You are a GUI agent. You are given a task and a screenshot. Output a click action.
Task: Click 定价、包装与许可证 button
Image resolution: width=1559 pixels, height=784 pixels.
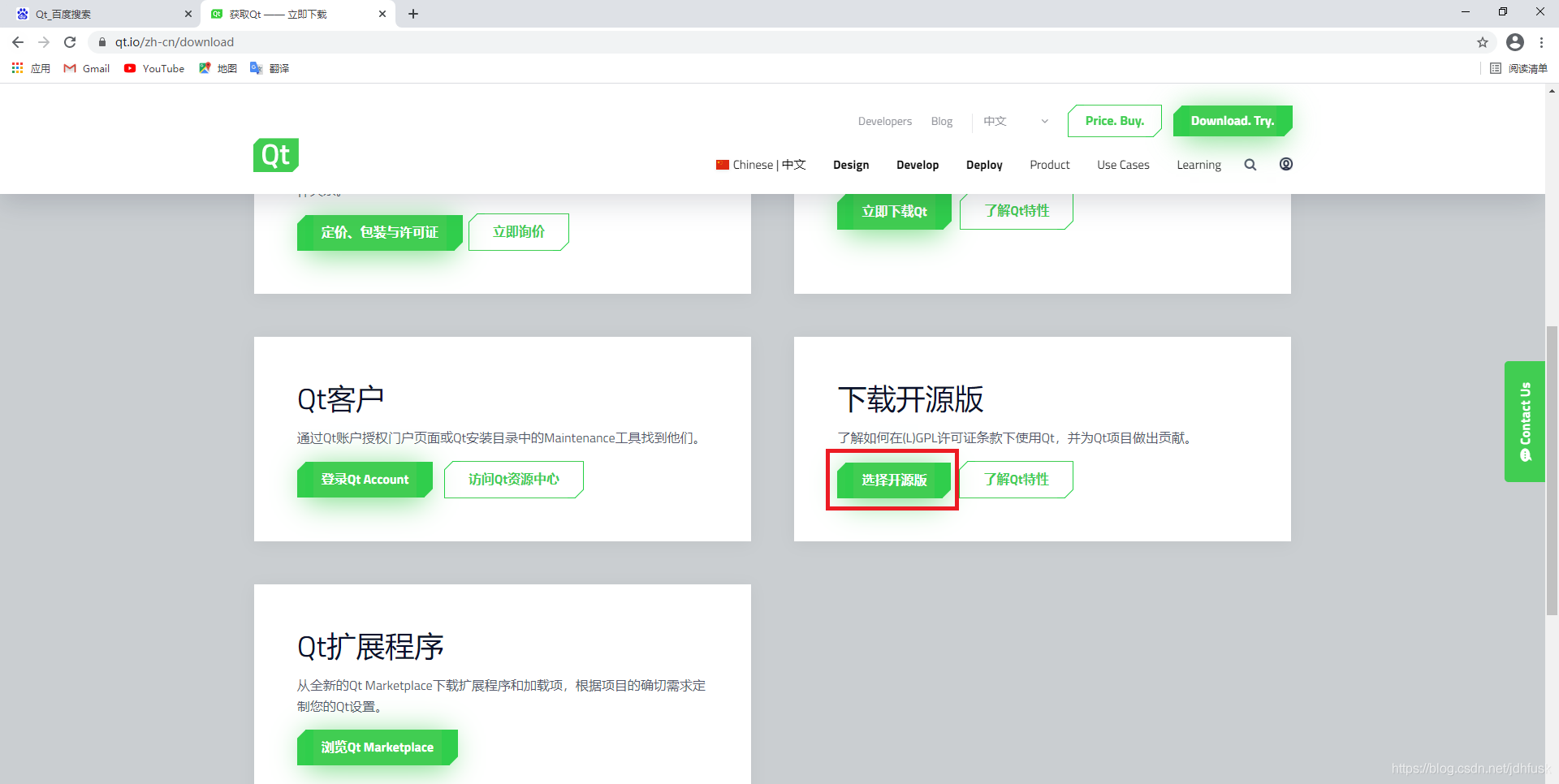click(x=380, y=232)
